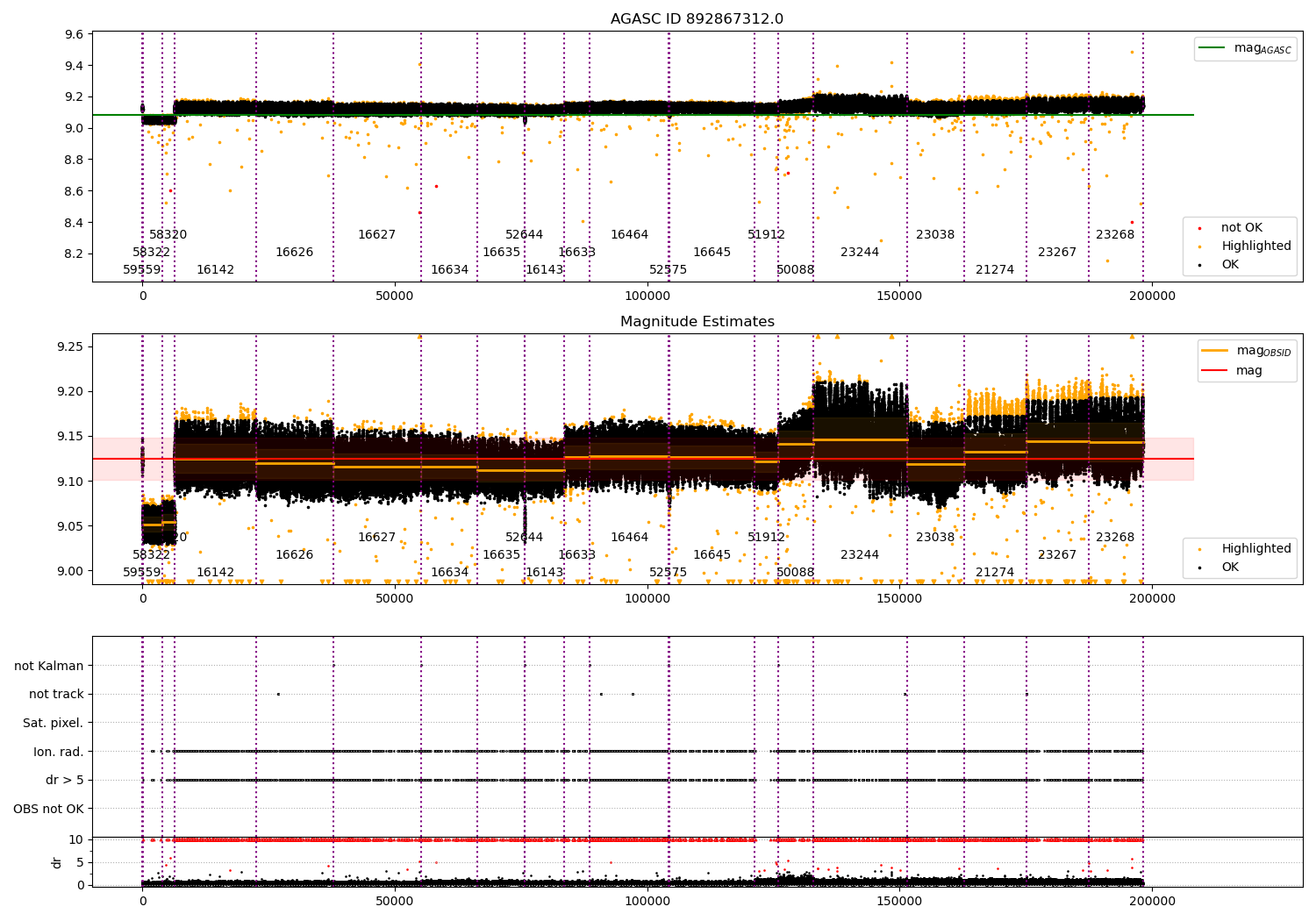Image resolution: width=1316 pixels, height=921 pixels.
Task: Click the 'Magnitude Estimates' subplot title
Action: (x=697, y=322)
